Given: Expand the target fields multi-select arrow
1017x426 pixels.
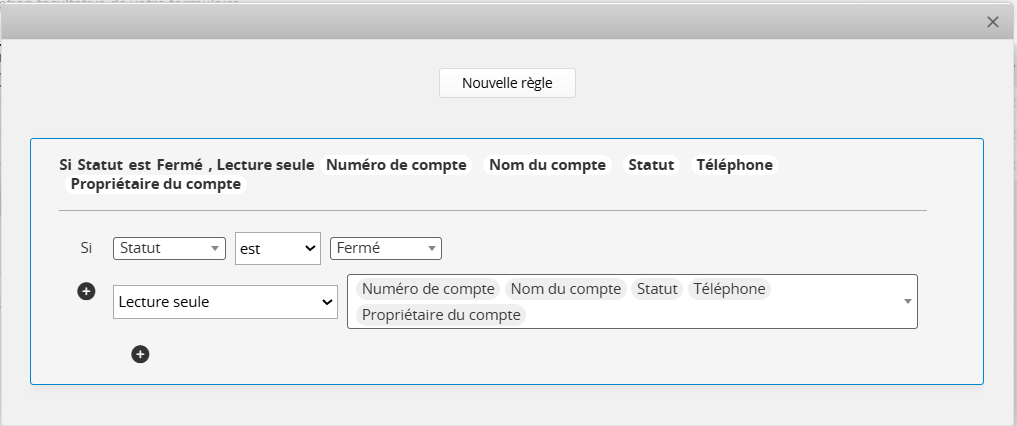Looking at the screenshot, I should point(907,301).
